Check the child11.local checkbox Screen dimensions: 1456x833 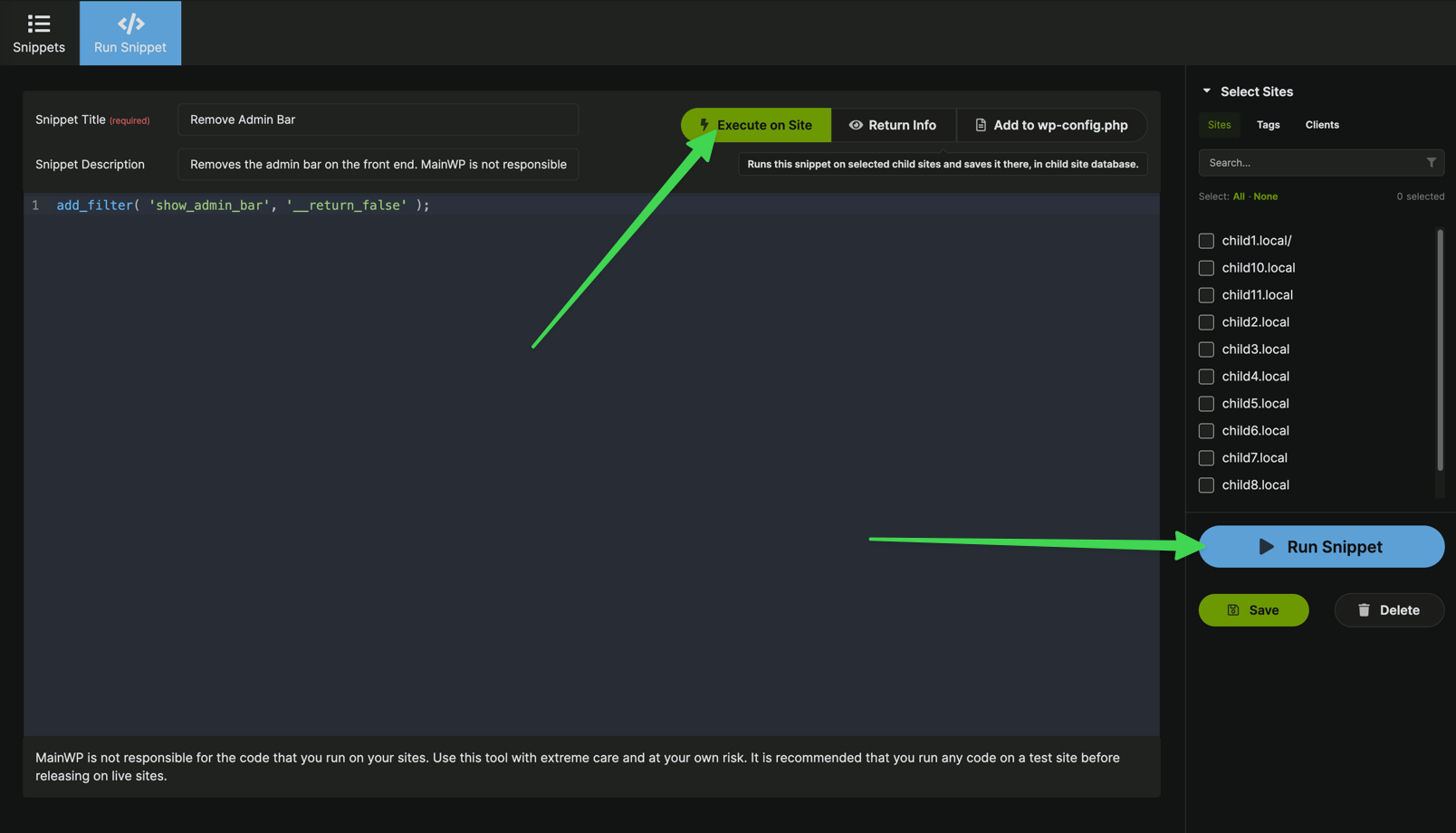pyautogui.click(x=1206, y=295)
